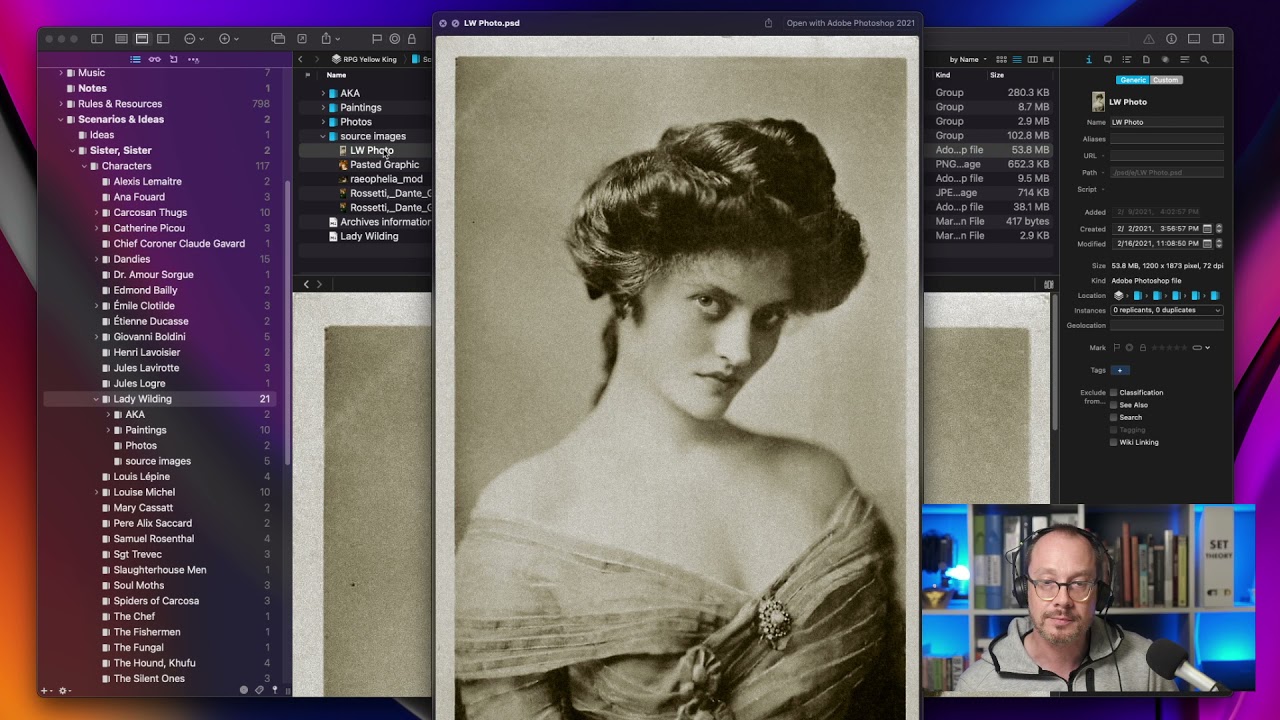The height and width of the screenshot is (720, 1280).
Task: Switch to the widescreen layout icon
Action: (163, 39)
